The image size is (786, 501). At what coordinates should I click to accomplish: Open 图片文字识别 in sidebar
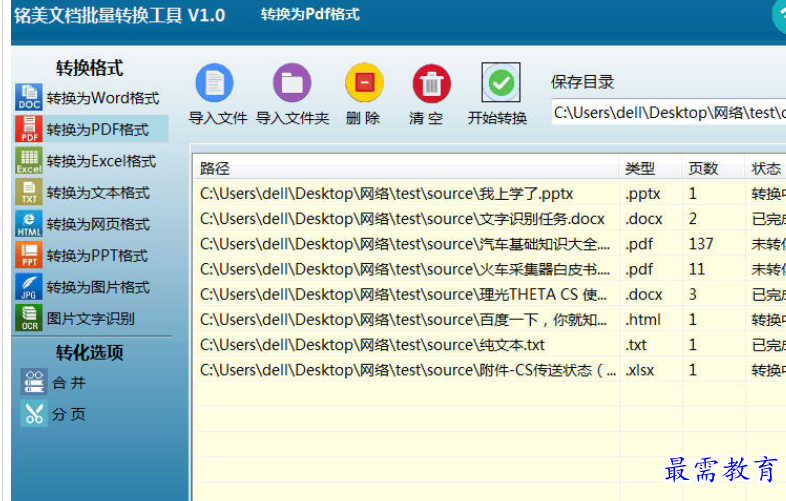pos(91,318)
